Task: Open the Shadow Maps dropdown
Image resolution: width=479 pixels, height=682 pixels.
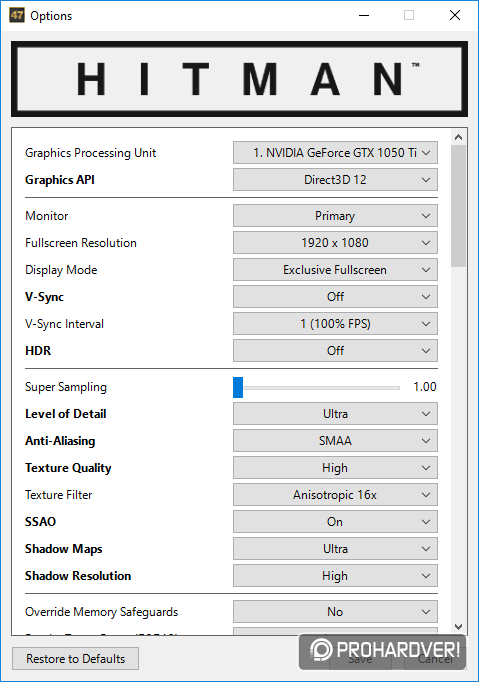Action: (x=335, y=548)
